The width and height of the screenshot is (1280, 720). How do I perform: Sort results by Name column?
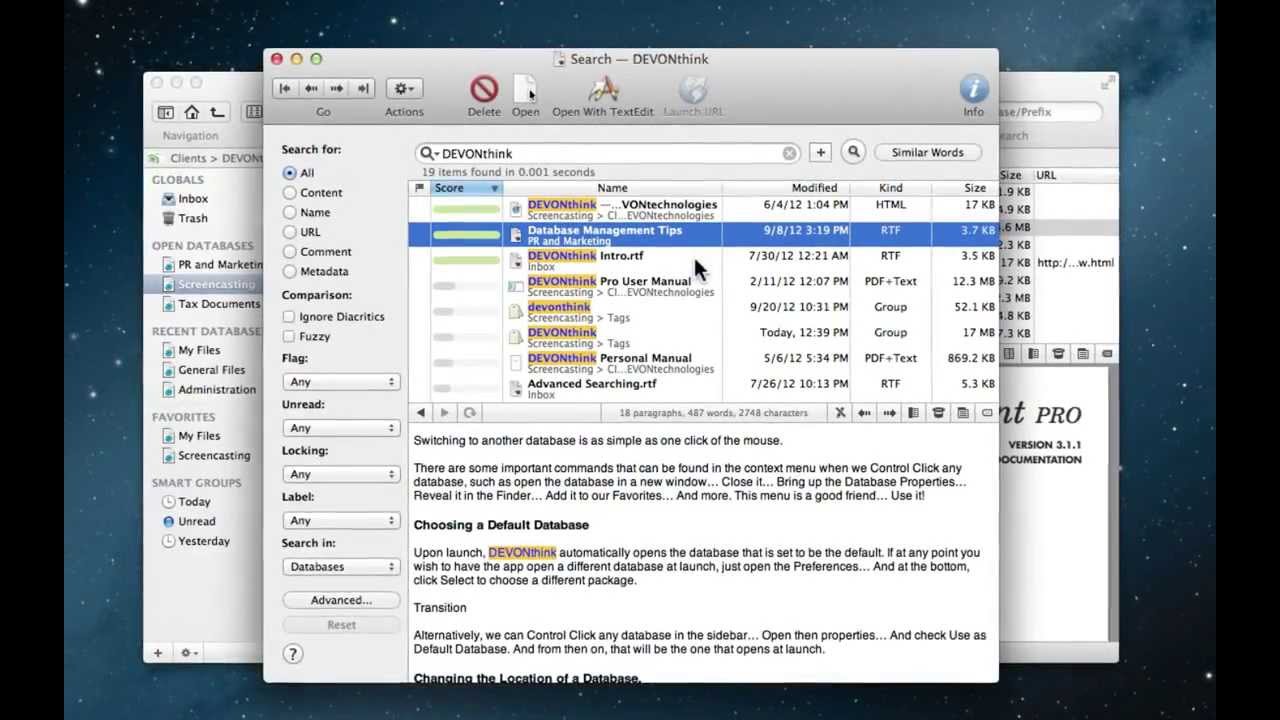(612, 188)
